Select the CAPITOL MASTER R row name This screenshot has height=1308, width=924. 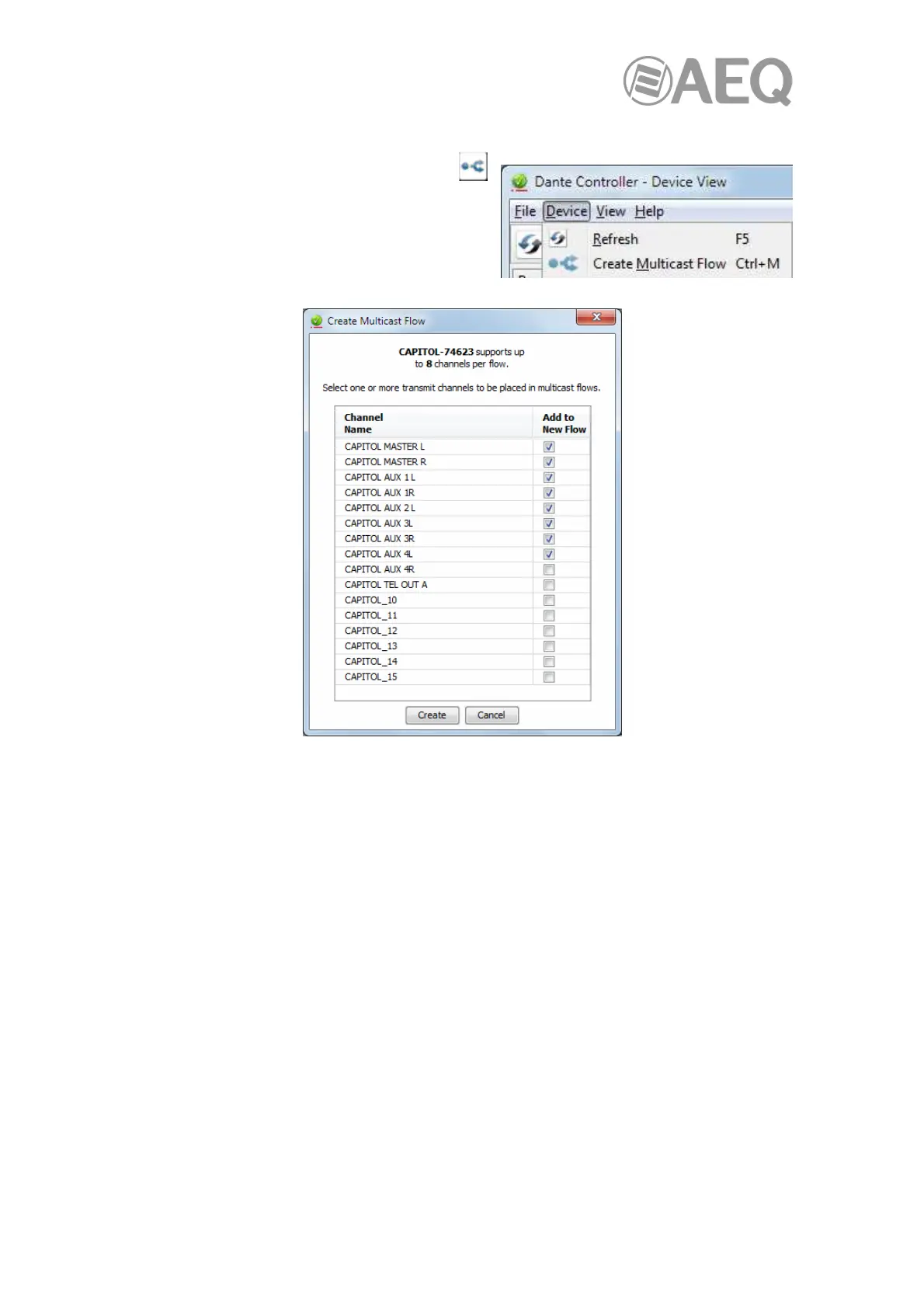point(385,462)
